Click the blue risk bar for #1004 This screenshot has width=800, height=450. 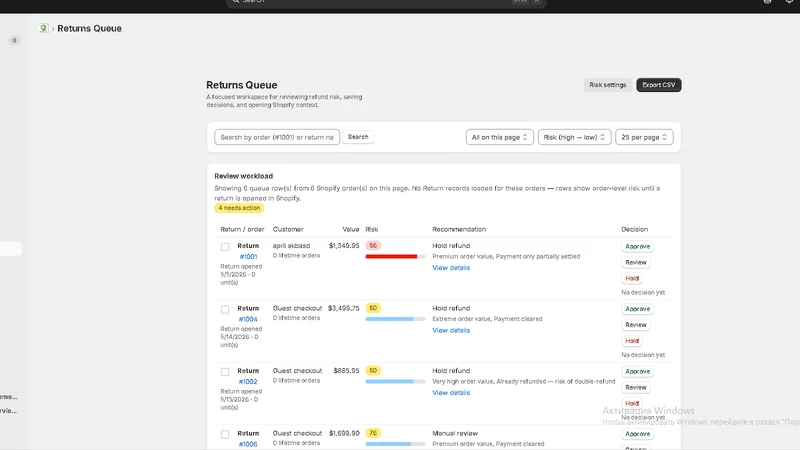(x=395, y=319)
